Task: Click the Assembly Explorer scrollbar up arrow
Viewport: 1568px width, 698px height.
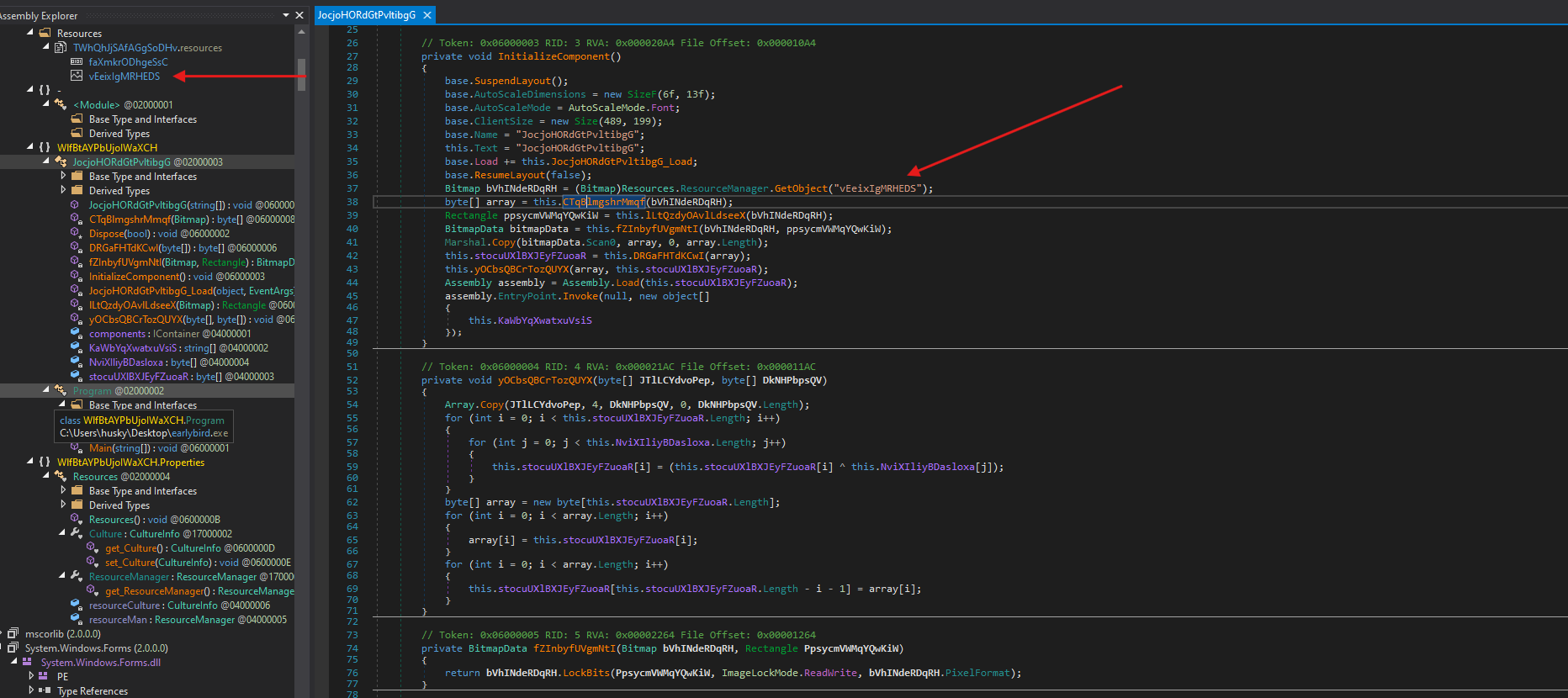Action: 300,31
